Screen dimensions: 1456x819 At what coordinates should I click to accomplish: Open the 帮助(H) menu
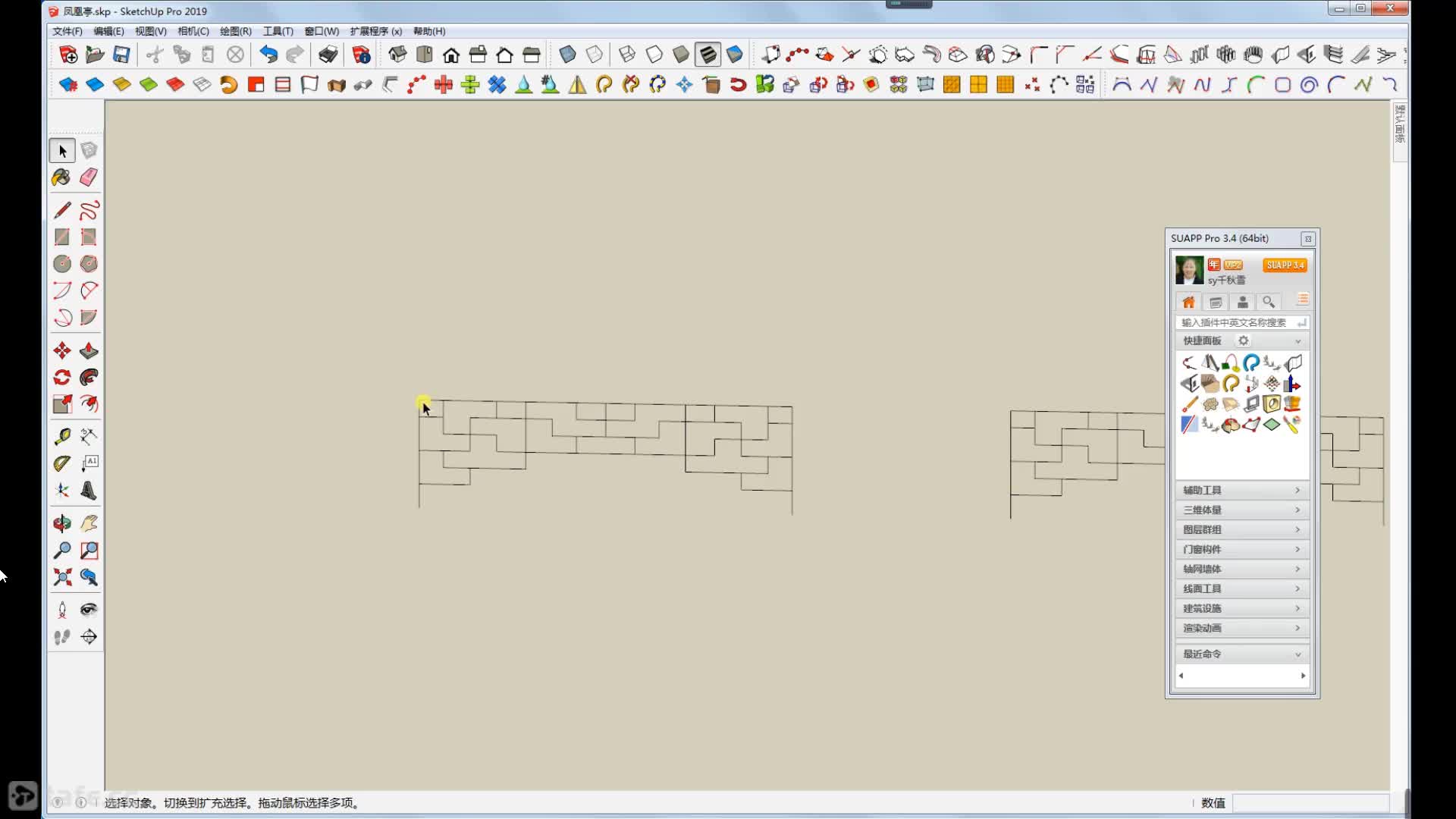tap(429, 31)
